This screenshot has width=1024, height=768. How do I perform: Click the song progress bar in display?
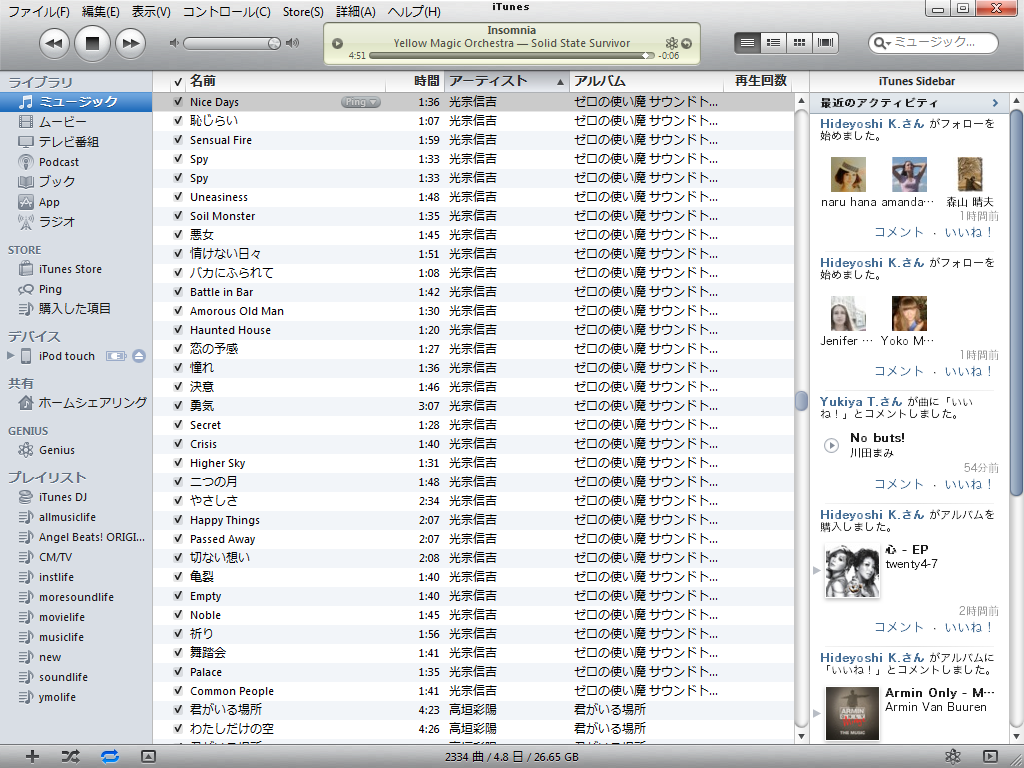[511, 56]
